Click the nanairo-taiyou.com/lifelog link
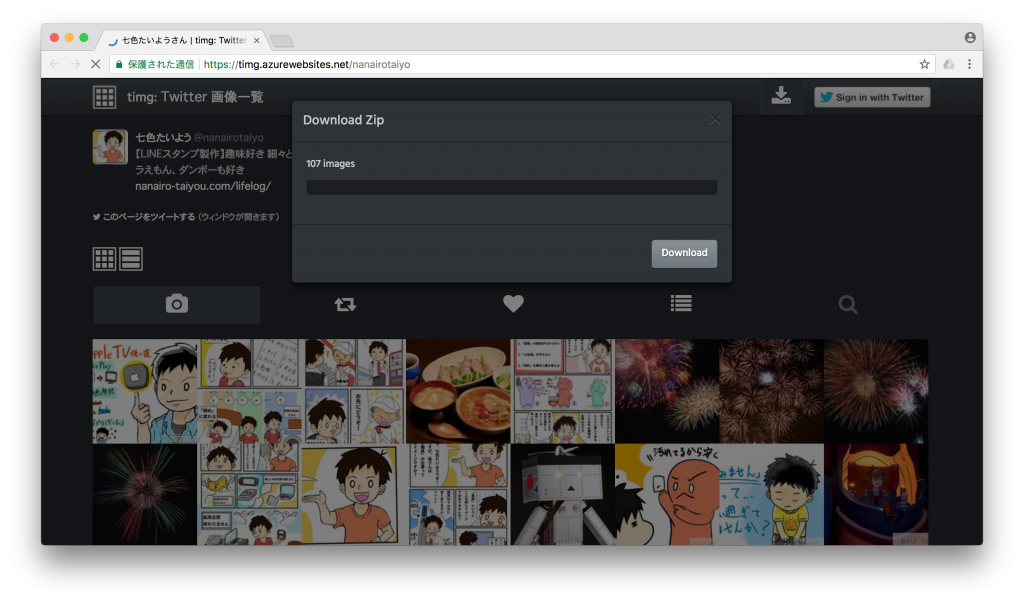 (203, 186)
